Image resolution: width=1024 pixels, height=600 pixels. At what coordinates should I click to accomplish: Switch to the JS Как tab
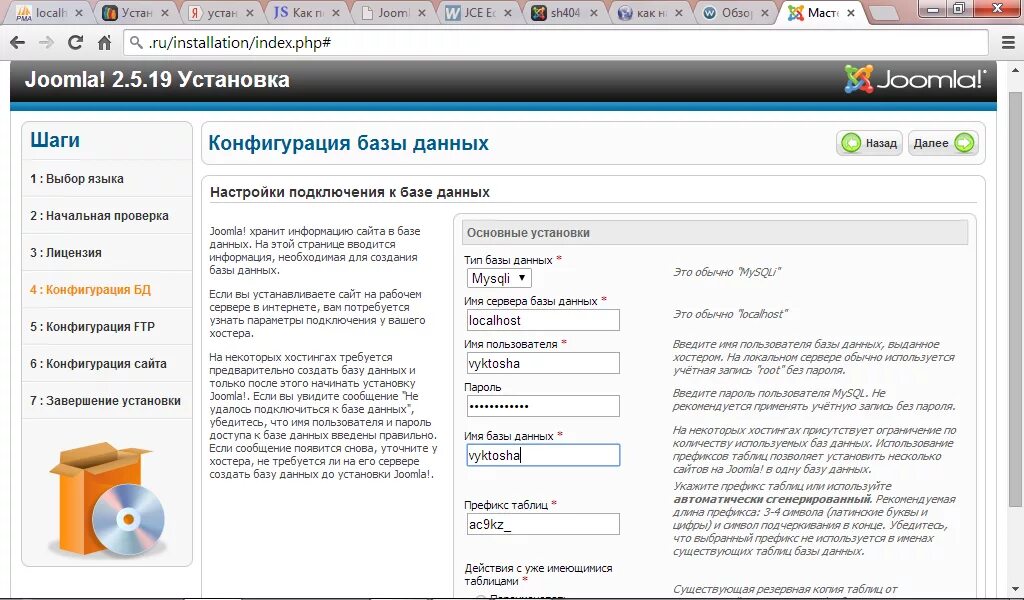[307, 12]
